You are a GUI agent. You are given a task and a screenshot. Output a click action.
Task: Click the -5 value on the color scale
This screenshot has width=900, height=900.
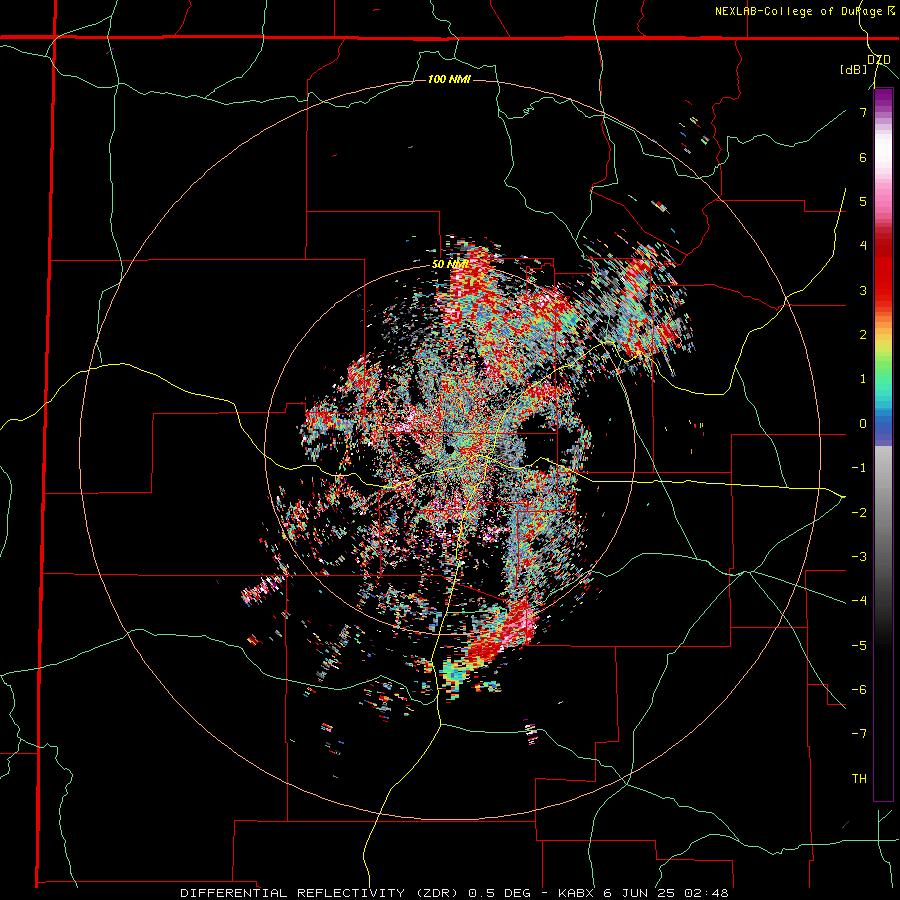[x=859, y=646]
